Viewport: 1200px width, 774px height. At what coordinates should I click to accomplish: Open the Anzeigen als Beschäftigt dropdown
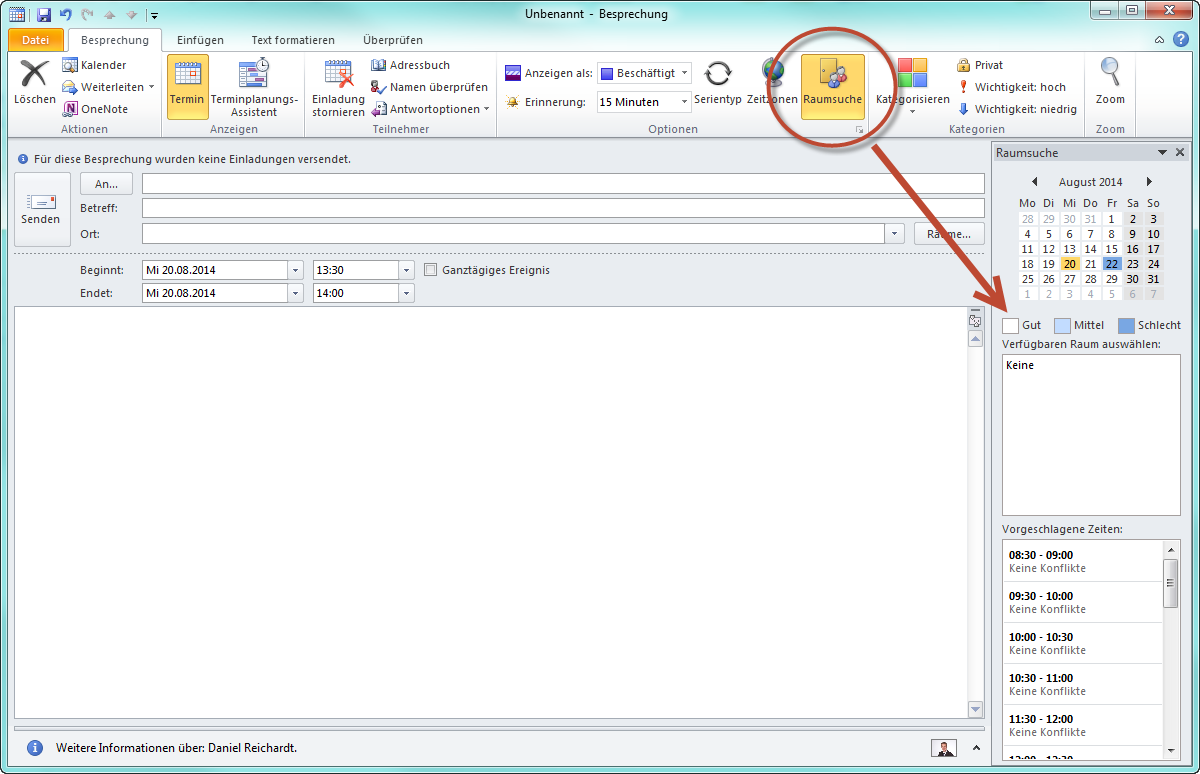(683, 73)
